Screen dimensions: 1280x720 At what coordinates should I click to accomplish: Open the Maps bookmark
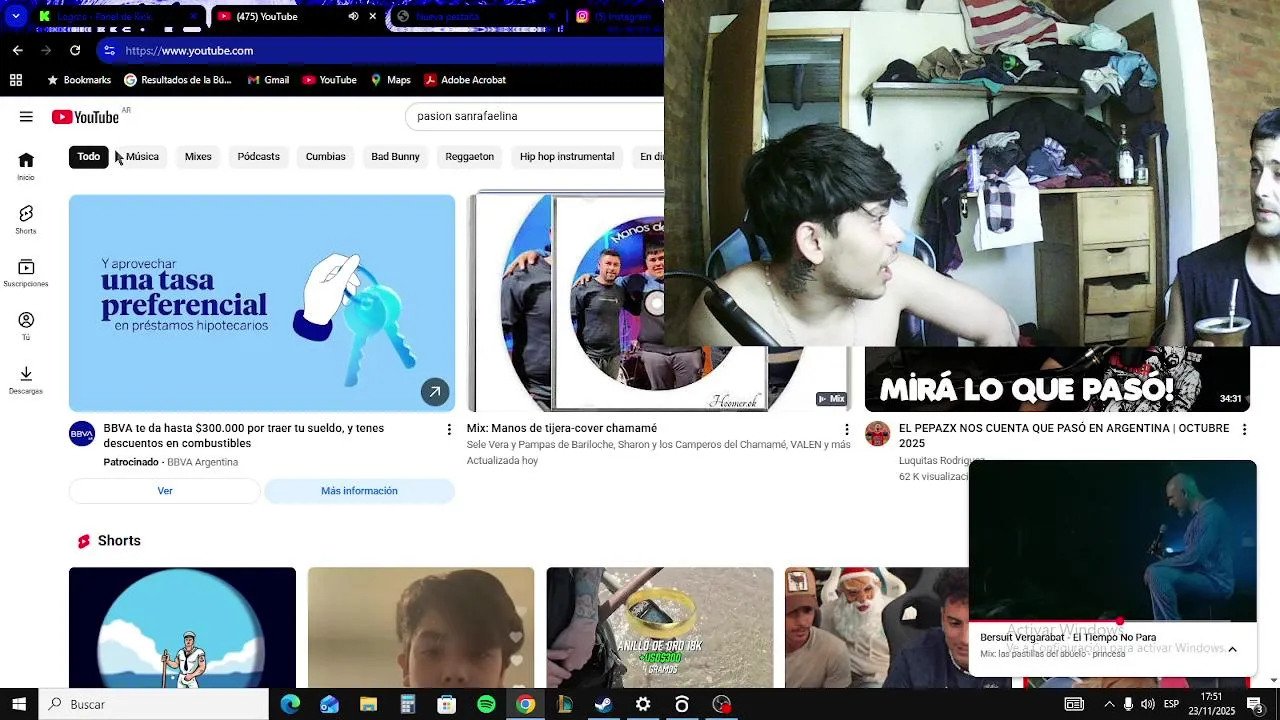pos(390,80)
